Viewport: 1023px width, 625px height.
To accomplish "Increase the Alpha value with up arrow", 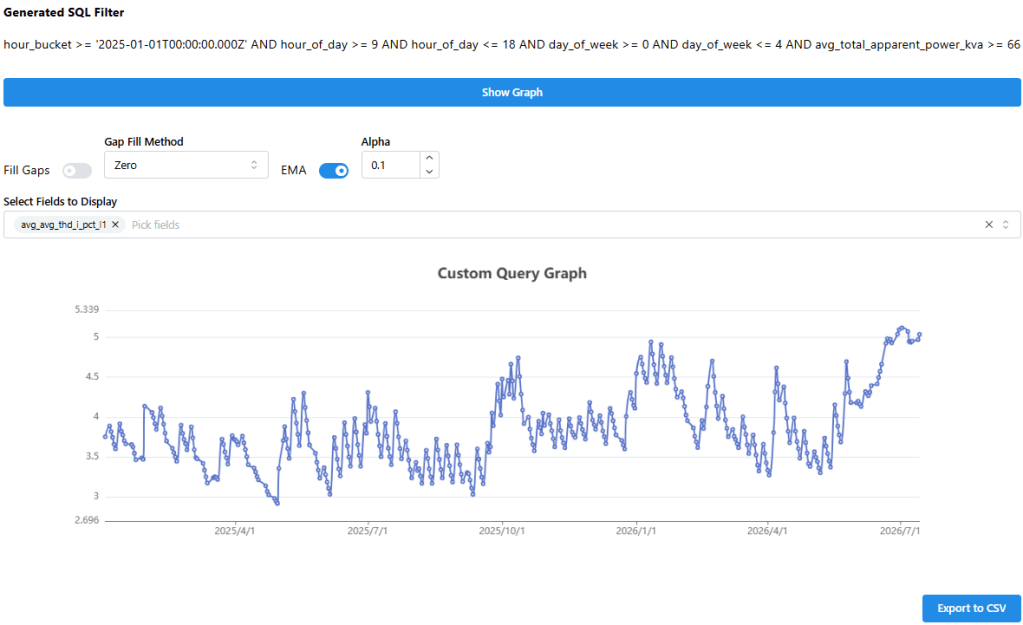I will [429, 158].
